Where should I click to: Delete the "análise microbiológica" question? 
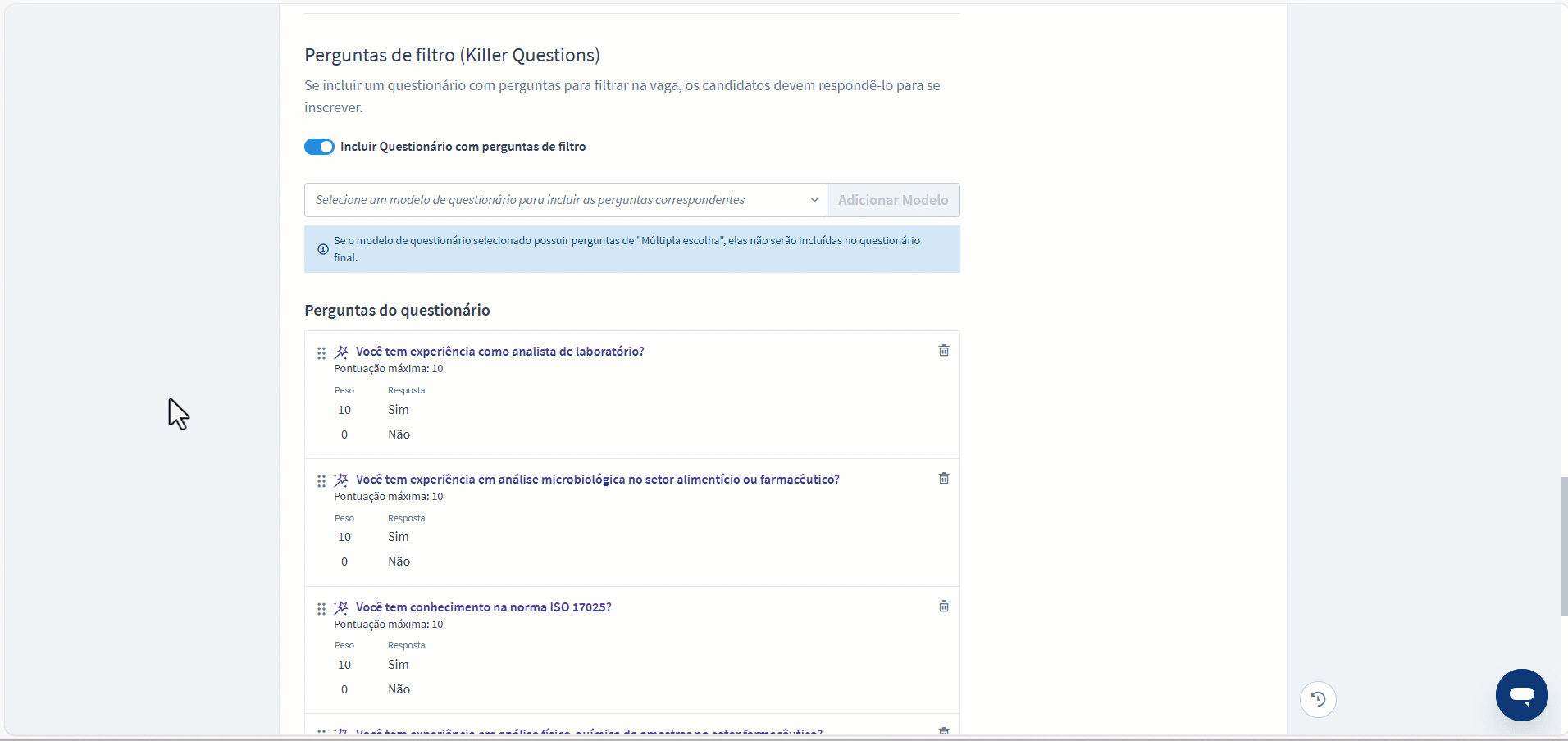click(x=943, y=478)
